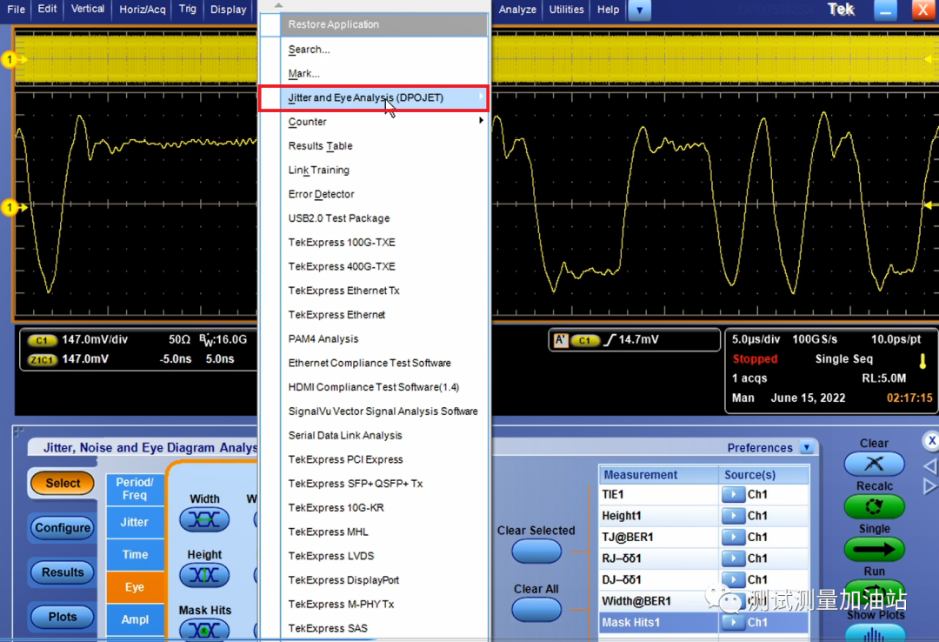Switch to the Period/Freq tab
The height and width of the screenshot is (642, 939).
pyautogui.click(x=134, y=489)
